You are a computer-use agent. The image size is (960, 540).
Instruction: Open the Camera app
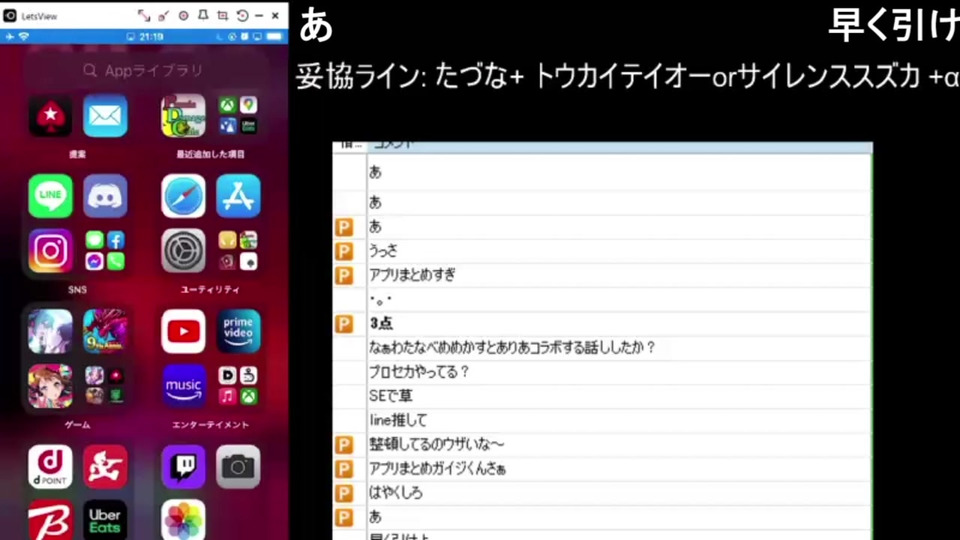pyautogui.click(x=238, y=467)
